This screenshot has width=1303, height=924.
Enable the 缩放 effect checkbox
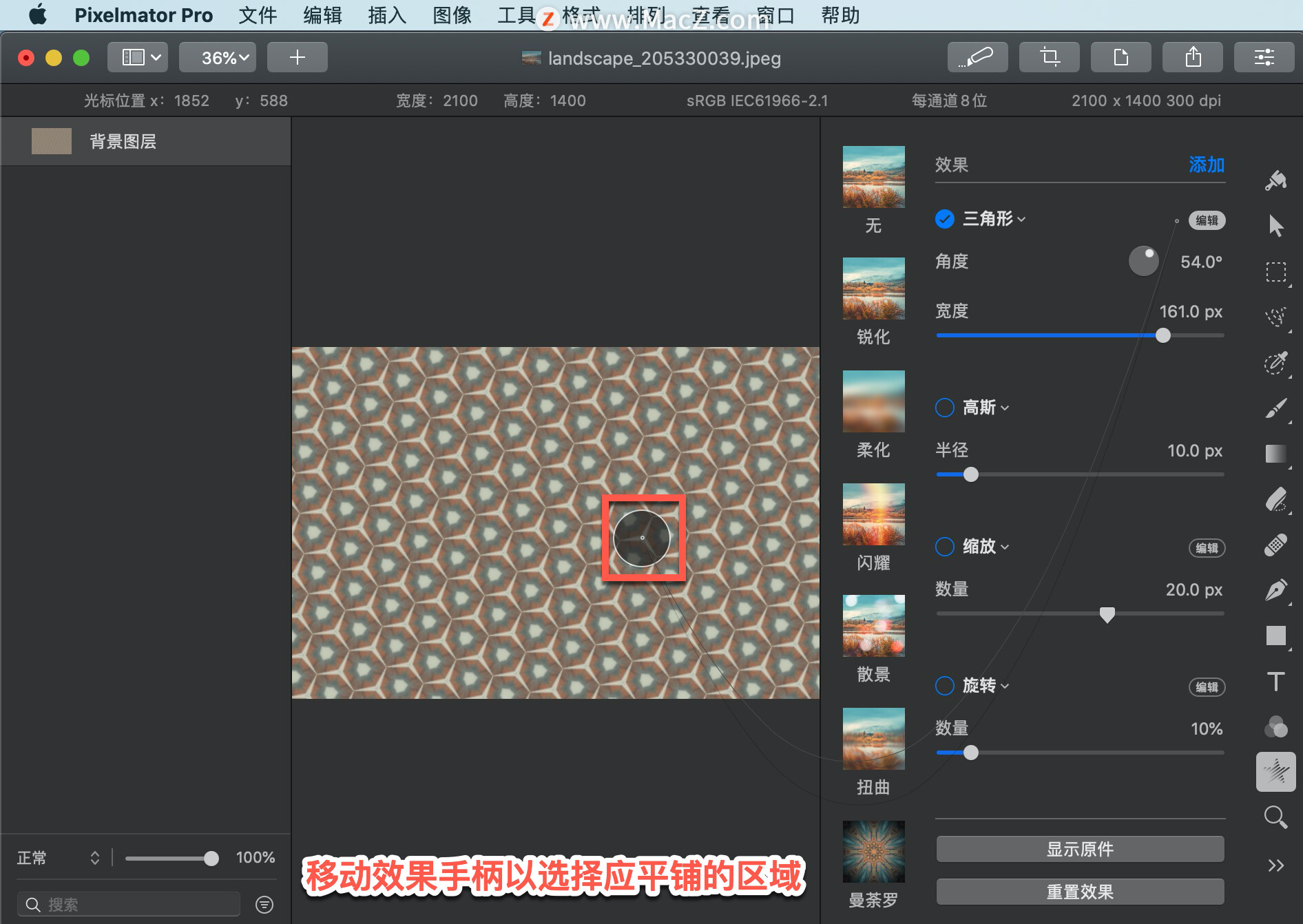[x=944, y=547]
